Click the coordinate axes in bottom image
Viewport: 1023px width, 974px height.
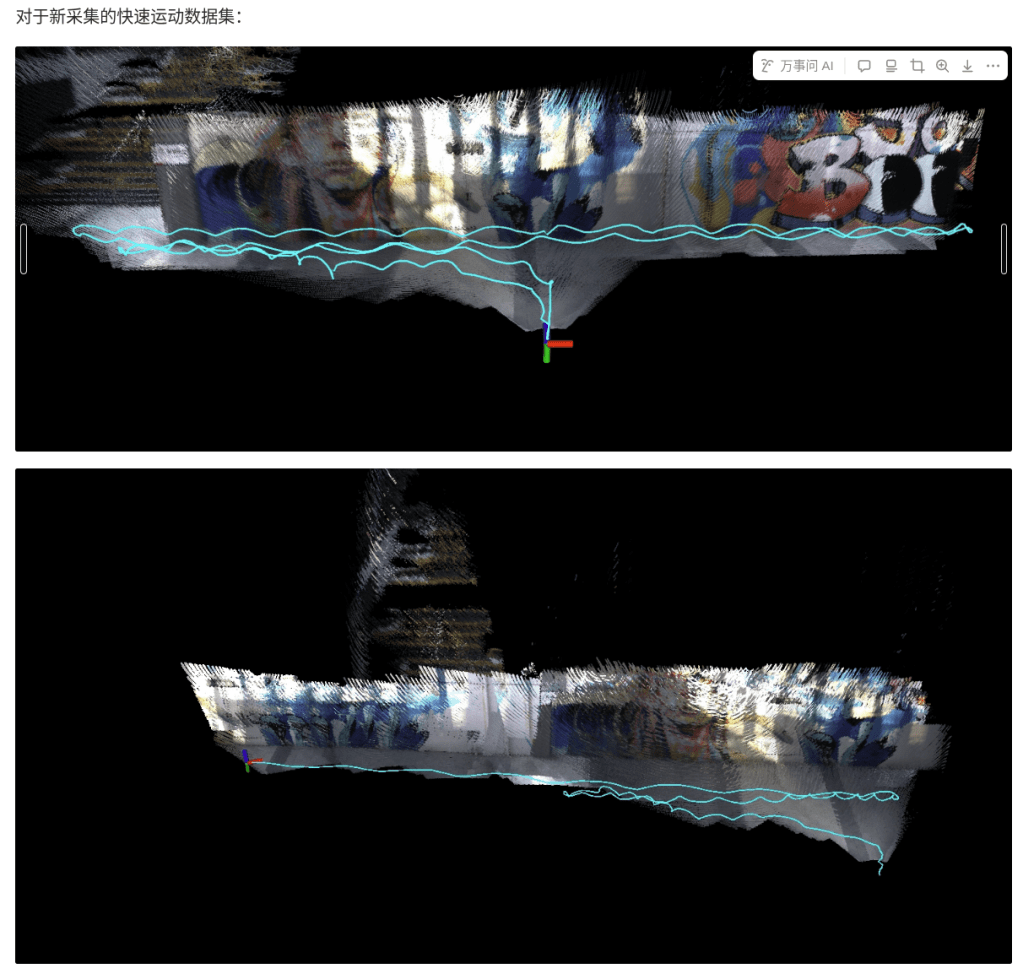(x=247, y=760)
